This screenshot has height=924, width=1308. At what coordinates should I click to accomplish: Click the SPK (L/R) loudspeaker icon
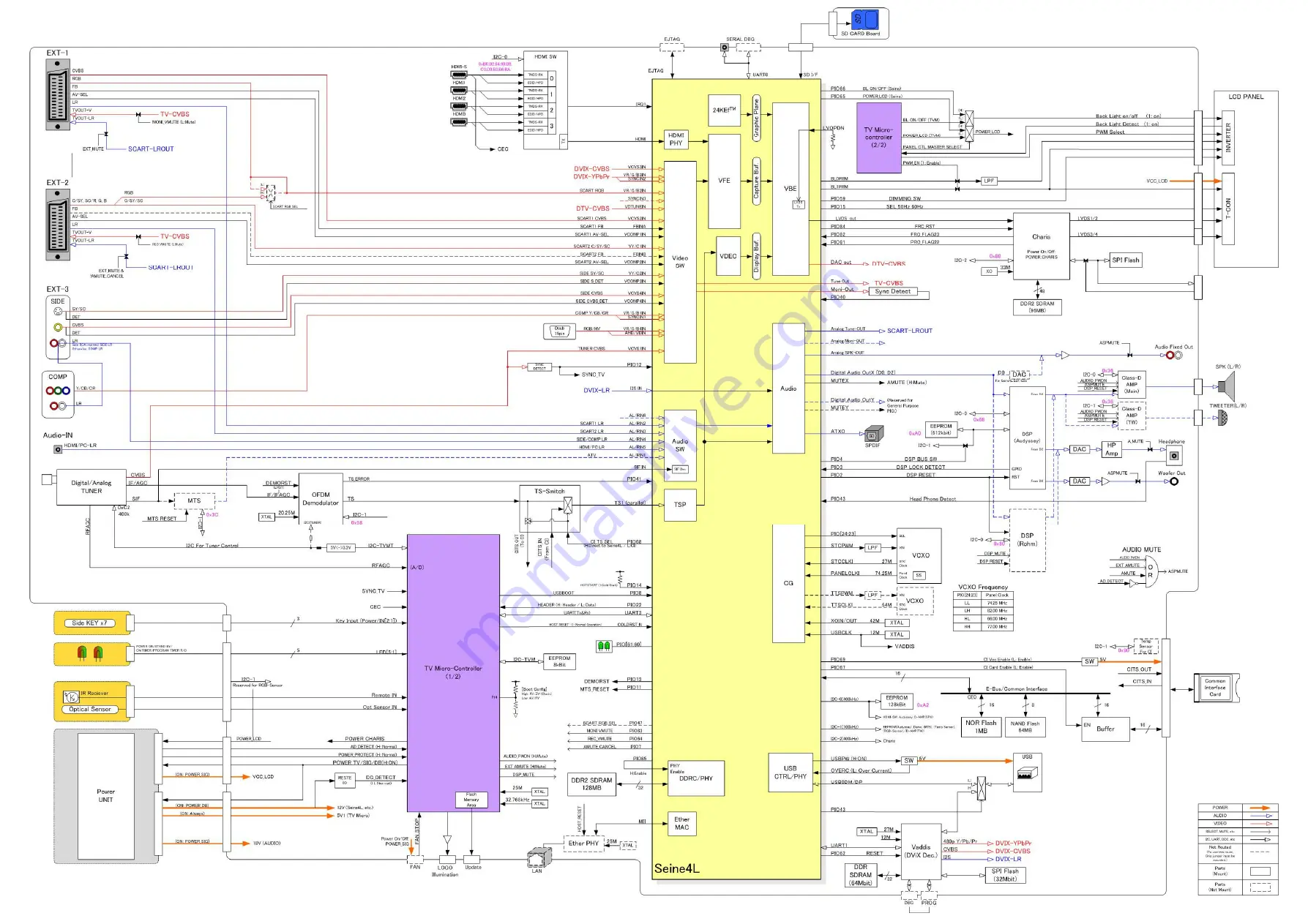1227,386
